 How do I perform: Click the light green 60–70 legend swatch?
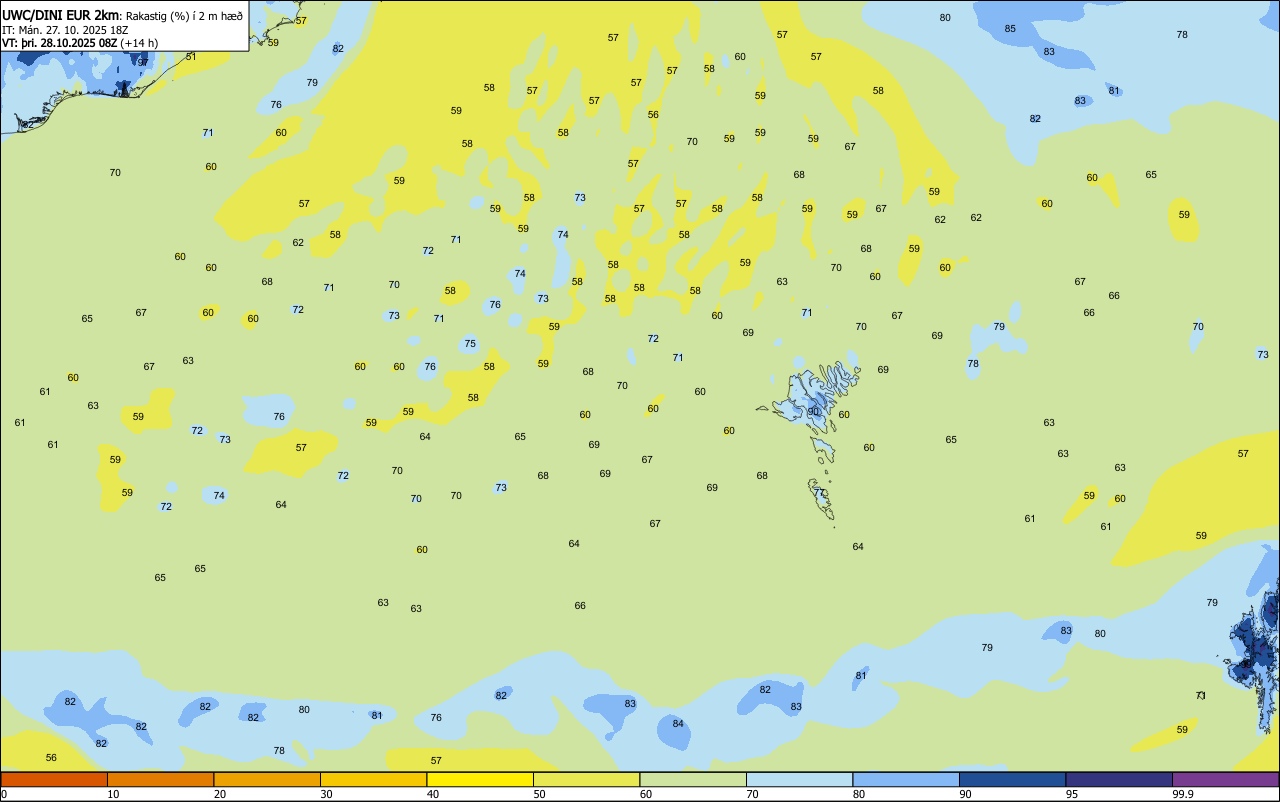click(693, 779)
